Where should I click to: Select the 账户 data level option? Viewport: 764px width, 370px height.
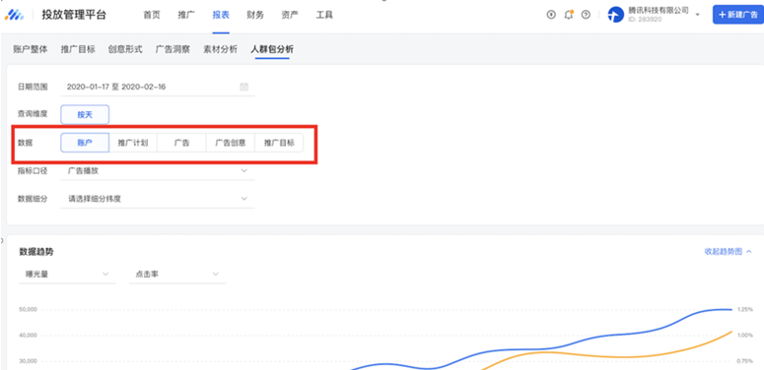85,143
